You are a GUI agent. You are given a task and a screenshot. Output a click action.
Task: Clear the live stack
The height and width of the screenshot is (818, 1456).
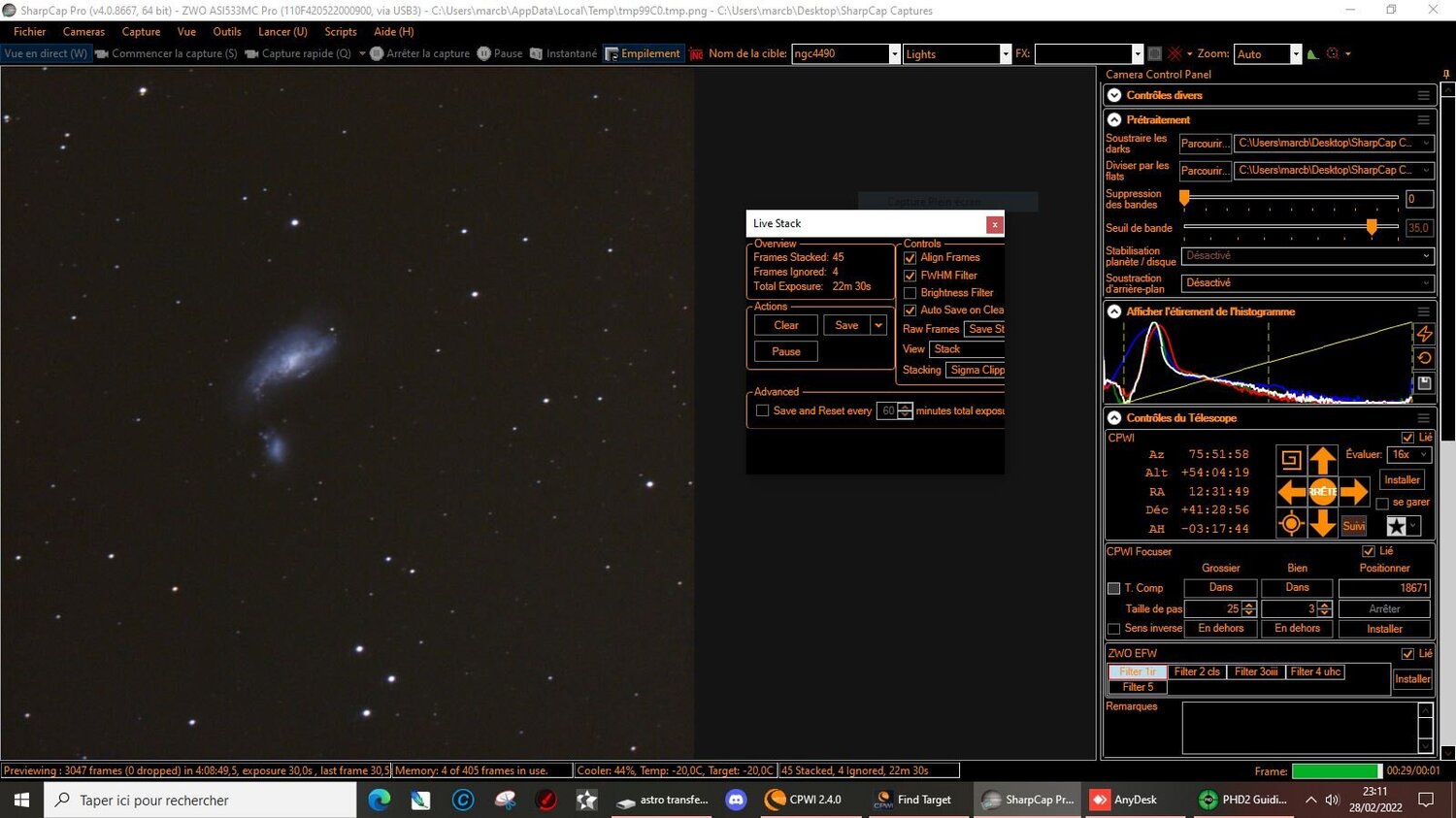(x=784, y=324)
